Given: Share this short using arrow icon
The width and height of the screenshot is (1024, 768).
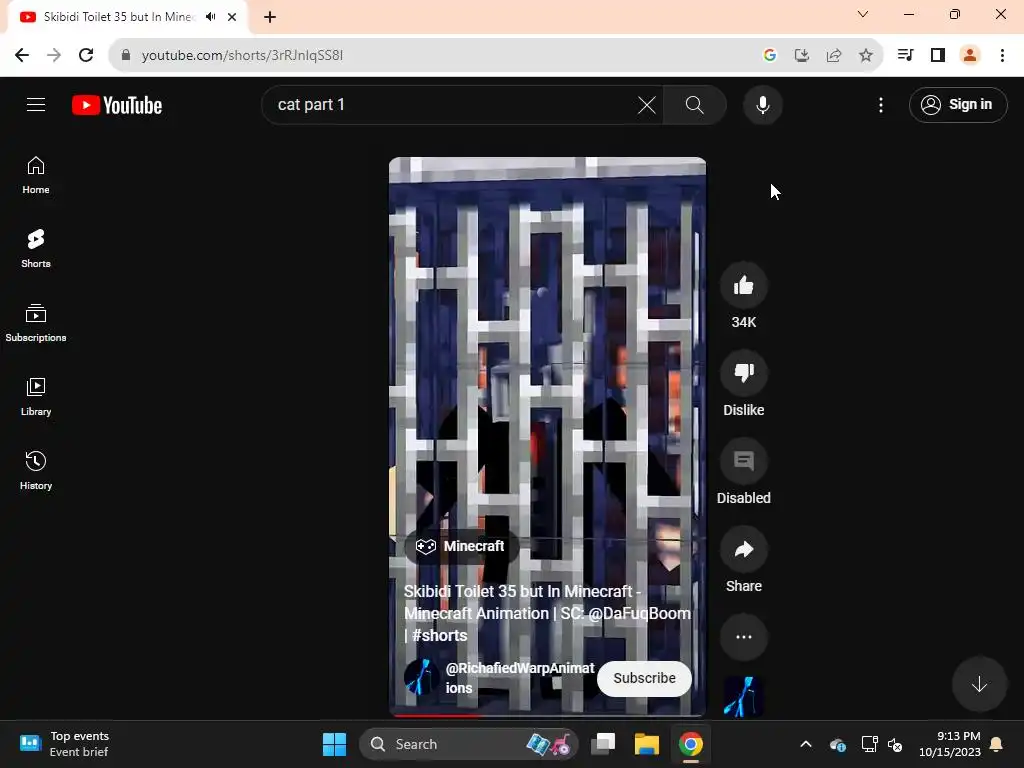Looking at the screenshot, I should coord(744,549).
